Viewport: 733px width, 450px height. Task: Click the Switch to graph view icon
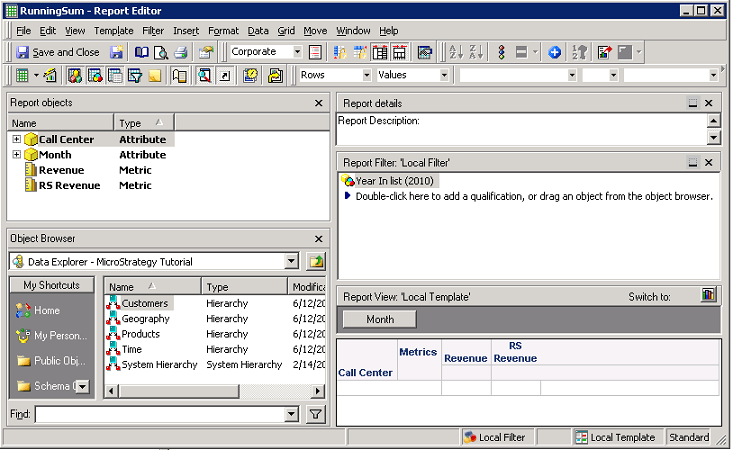(709, 295)
